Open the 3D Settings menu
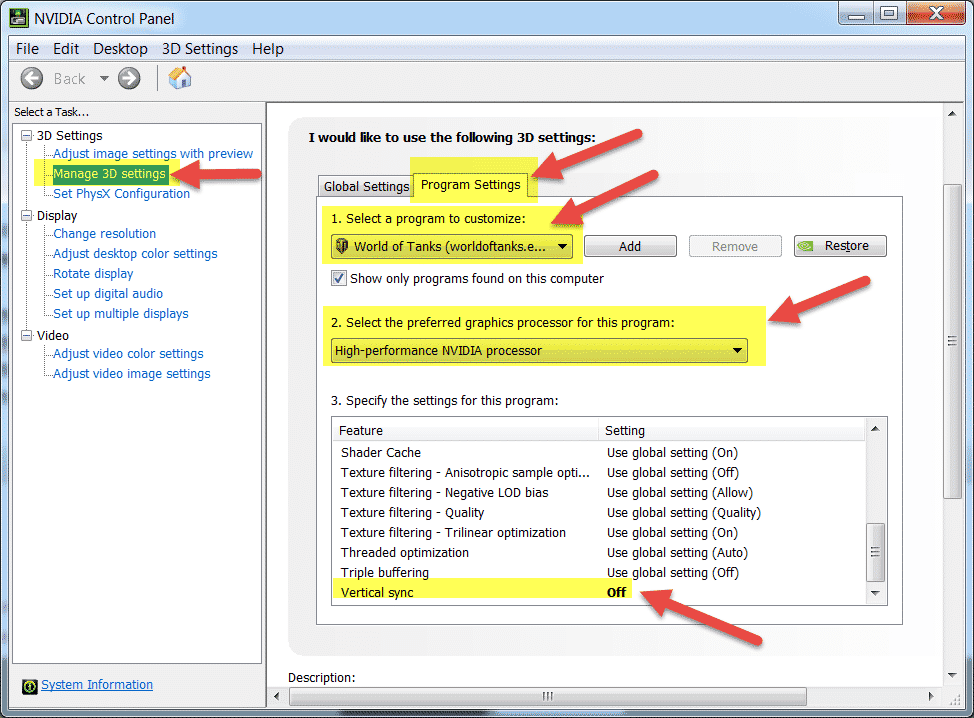This screenshot has width=974, height=718. [x=200, y=49]
